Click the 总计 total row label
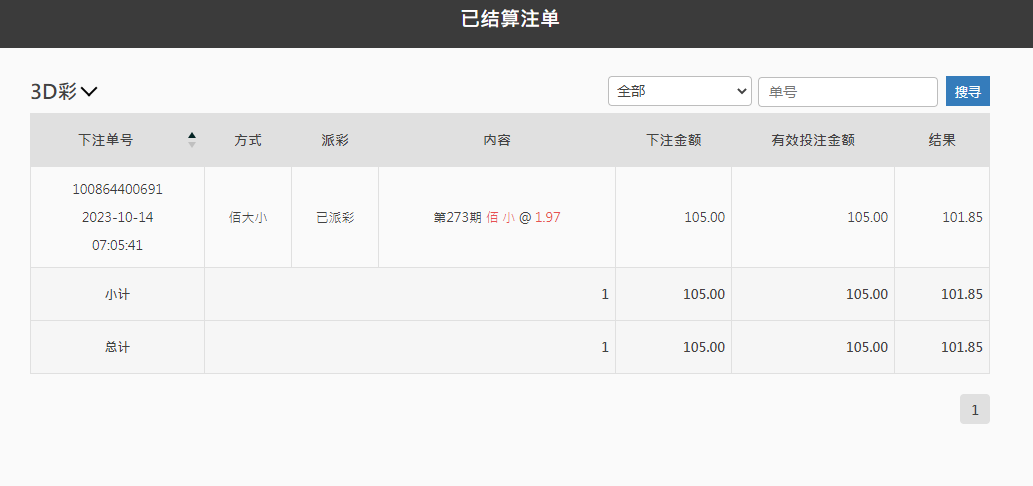This screenshot has height=486, width=1033. tap(117, 348)
